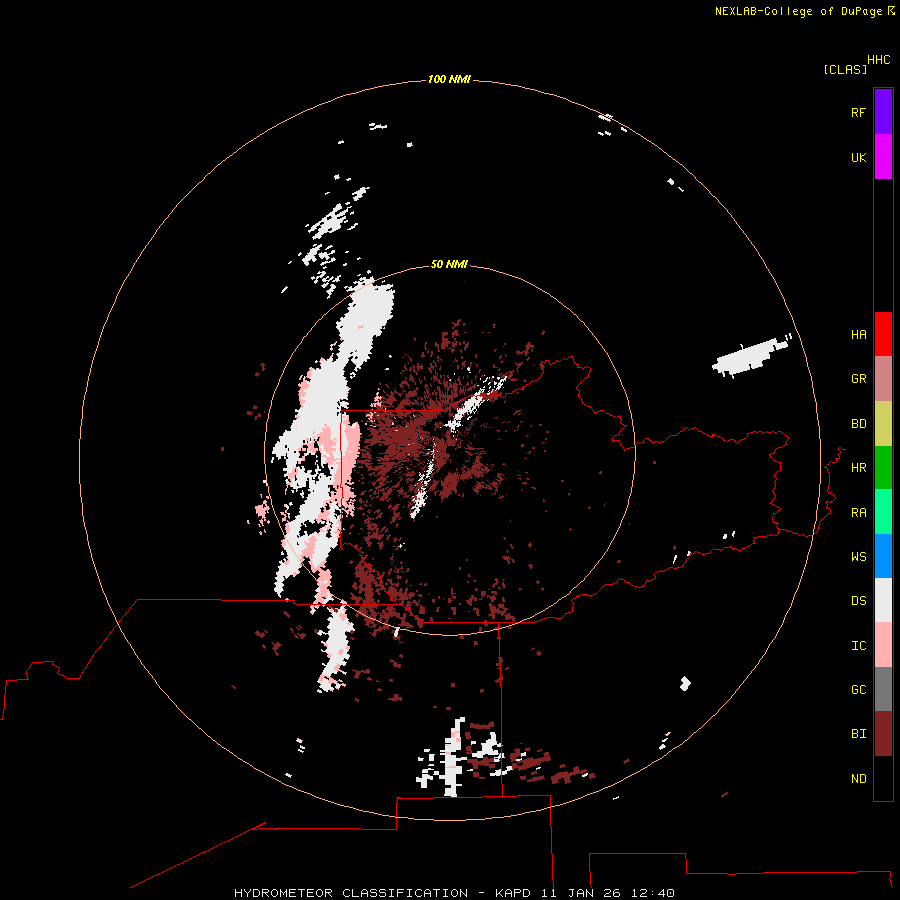Viewport: 900px width, 900px height.
Task: Click the UK magenta legend swatch
Action: 883,157
